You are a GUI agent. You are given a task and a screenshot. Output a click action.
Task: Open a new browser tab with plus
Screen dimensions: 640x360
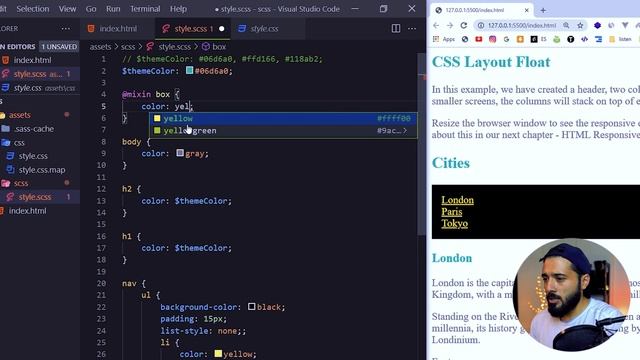[x=543, y=10]
